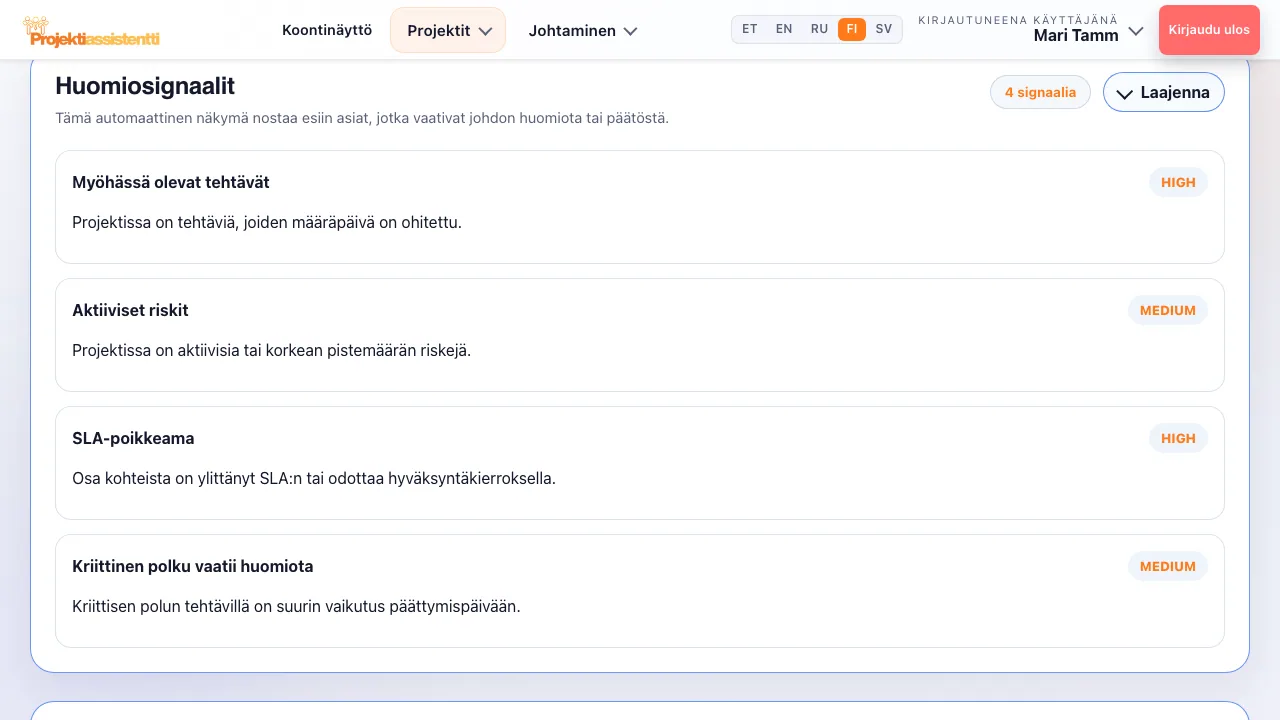Click the text about overdue määräpäivä tasks

(267, 222)
